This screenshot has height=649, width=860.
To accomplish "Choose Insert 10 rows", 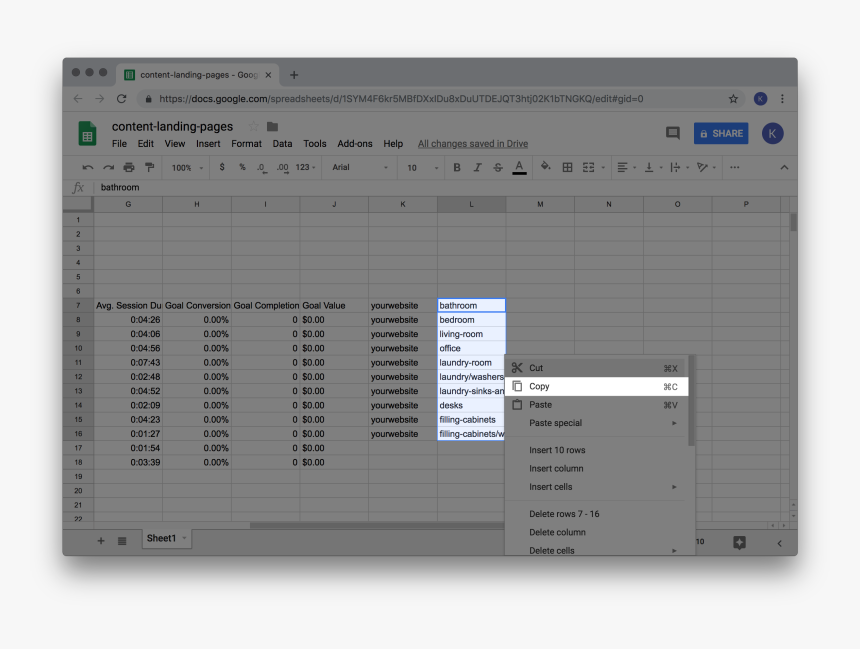I will pos(595,450).
